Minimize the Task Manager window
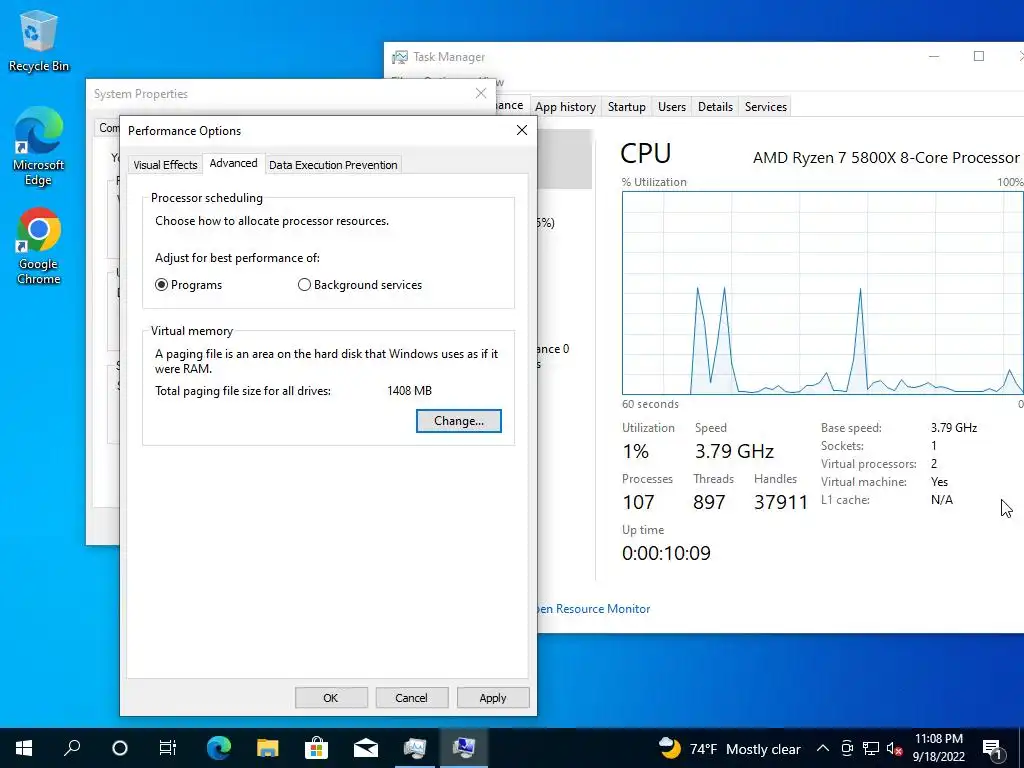 pos(934,56)
